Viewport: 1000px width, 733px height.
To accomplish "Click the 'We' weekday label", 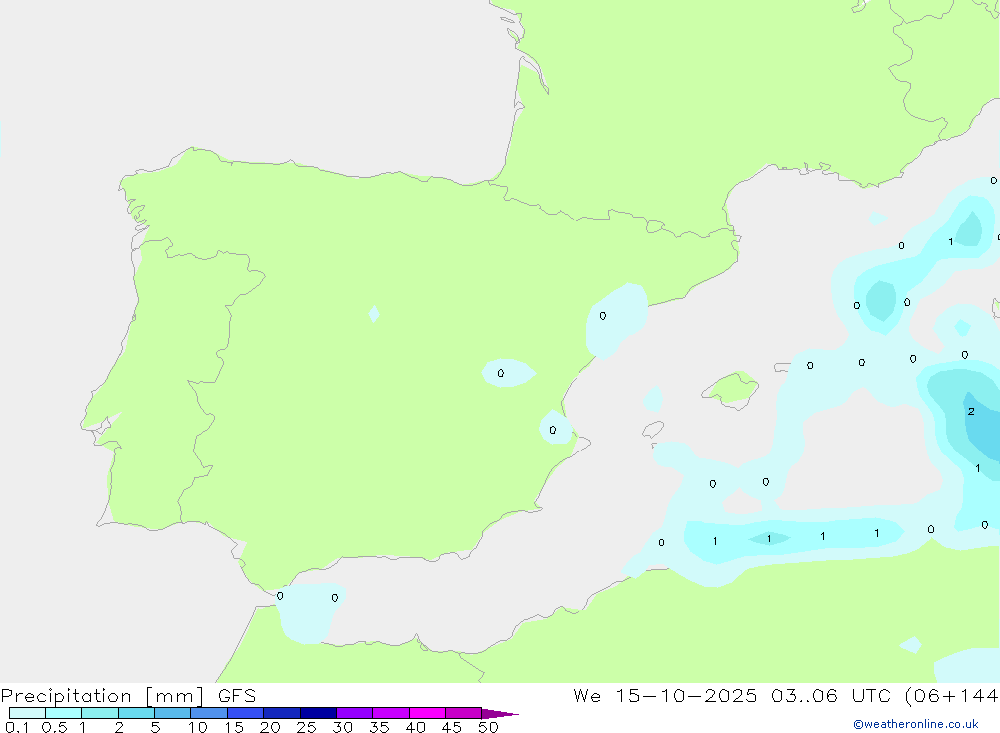I will [587, 695].
